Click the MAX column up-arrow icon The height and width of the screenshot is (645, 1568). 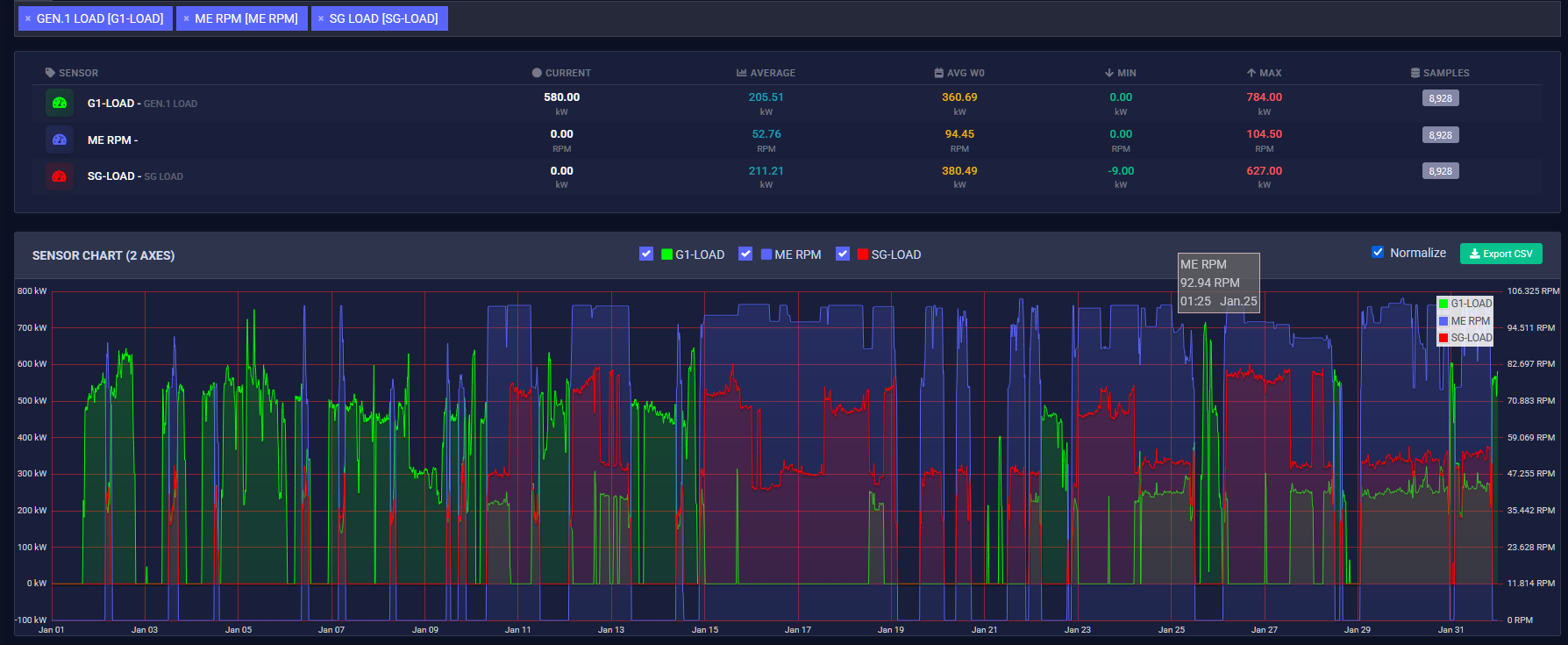(1251, 73)
